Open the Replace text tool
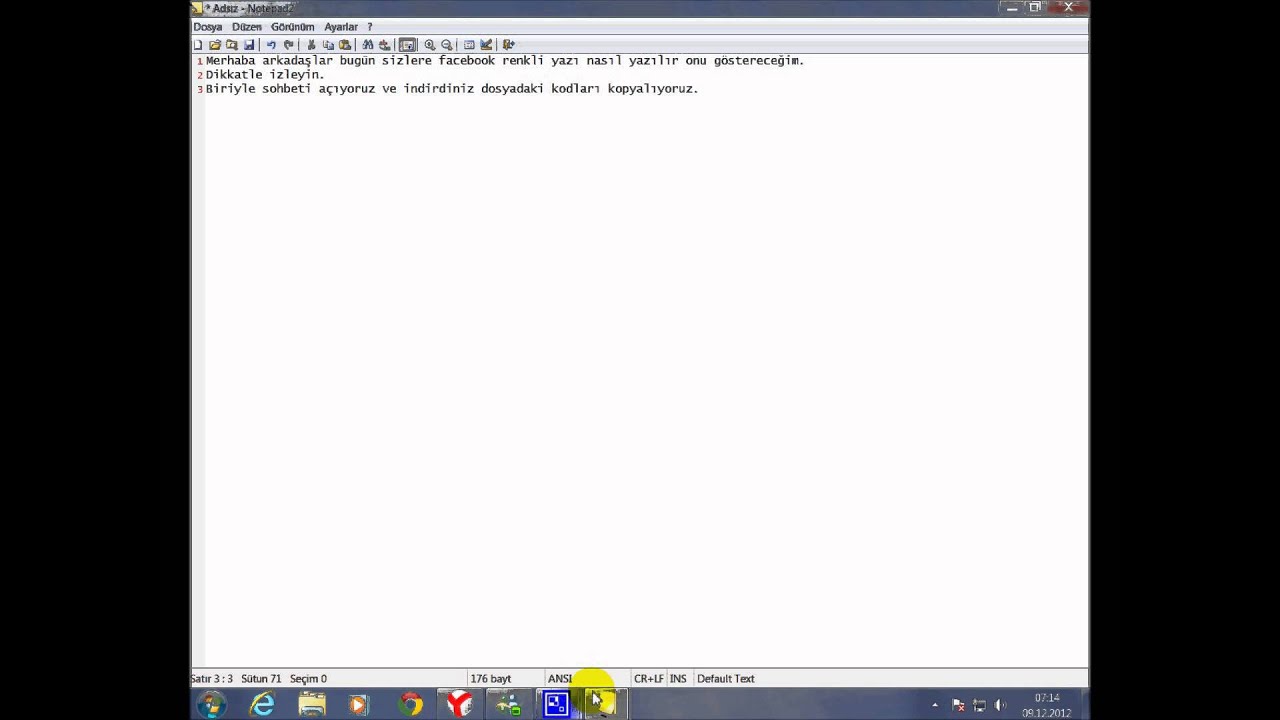The height and width of the screenshot is (720, 1280). [385, 45]
